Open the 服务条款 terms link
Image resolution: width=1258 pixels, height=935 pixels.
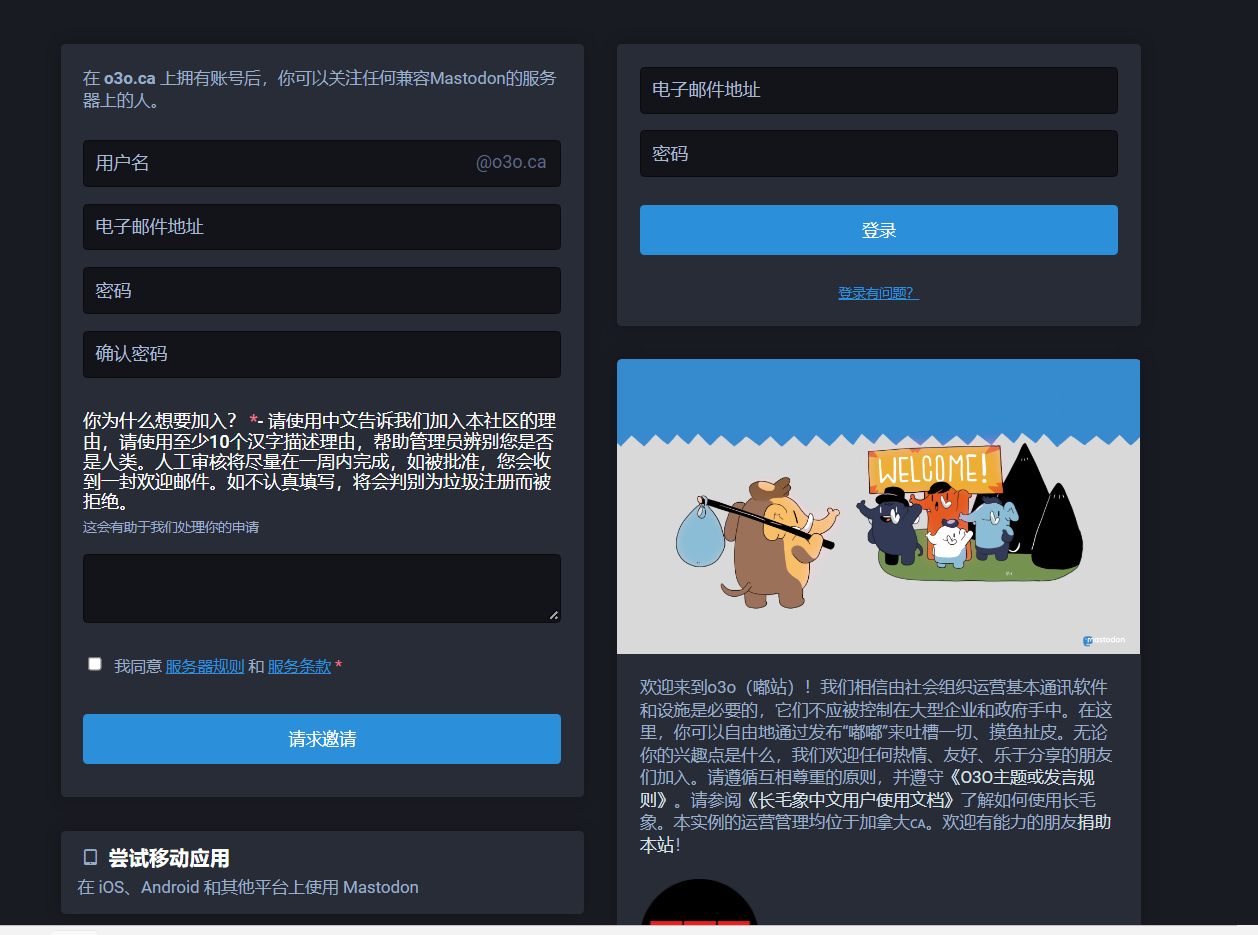[x=299, y=666]
